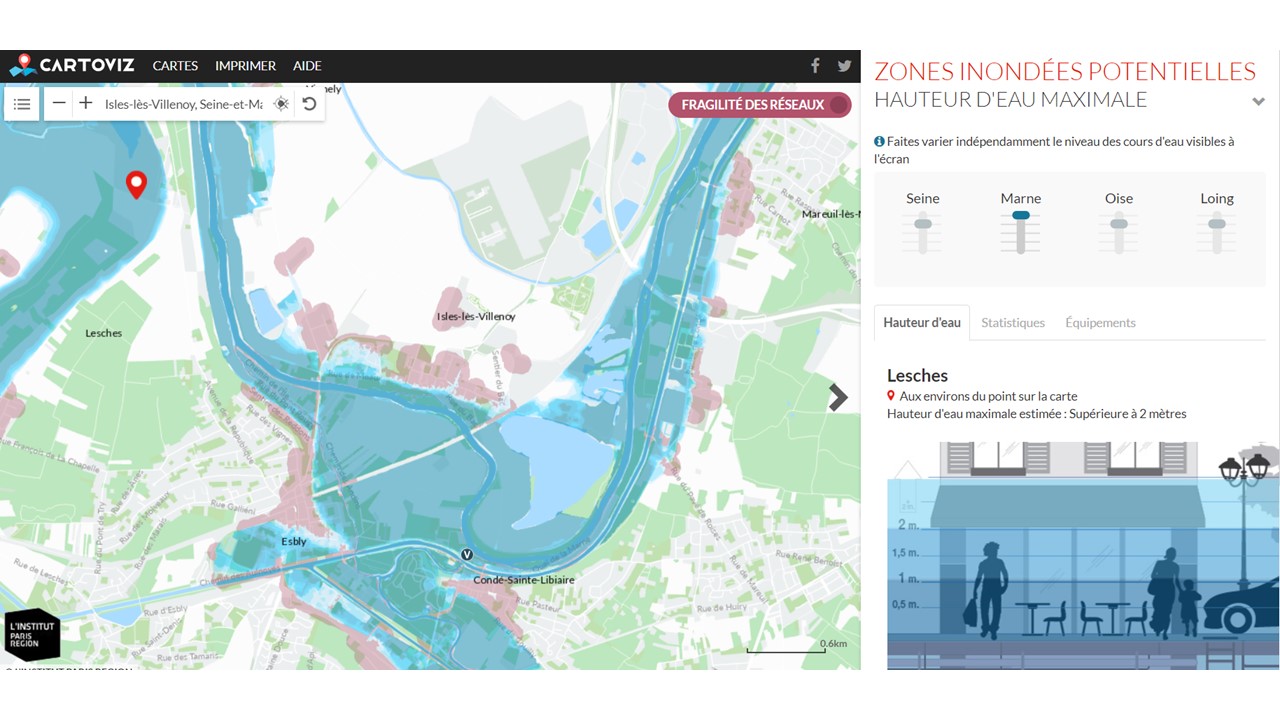Click the Hauteur d'eau maximale subtitle
Screen dimensions: 1280x720
click(x=1010, y=99)
